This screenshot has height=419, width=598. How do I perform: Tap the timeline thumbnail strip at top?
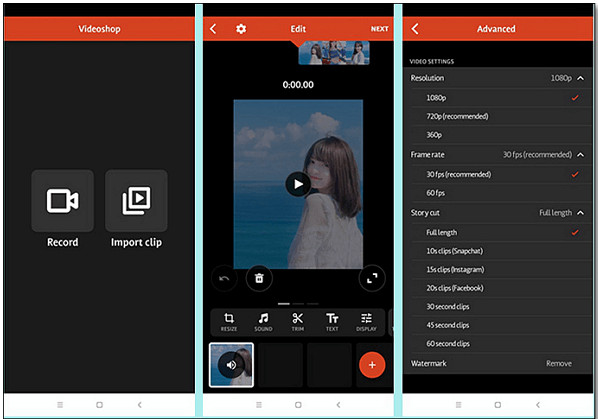(x=334, y=53)
